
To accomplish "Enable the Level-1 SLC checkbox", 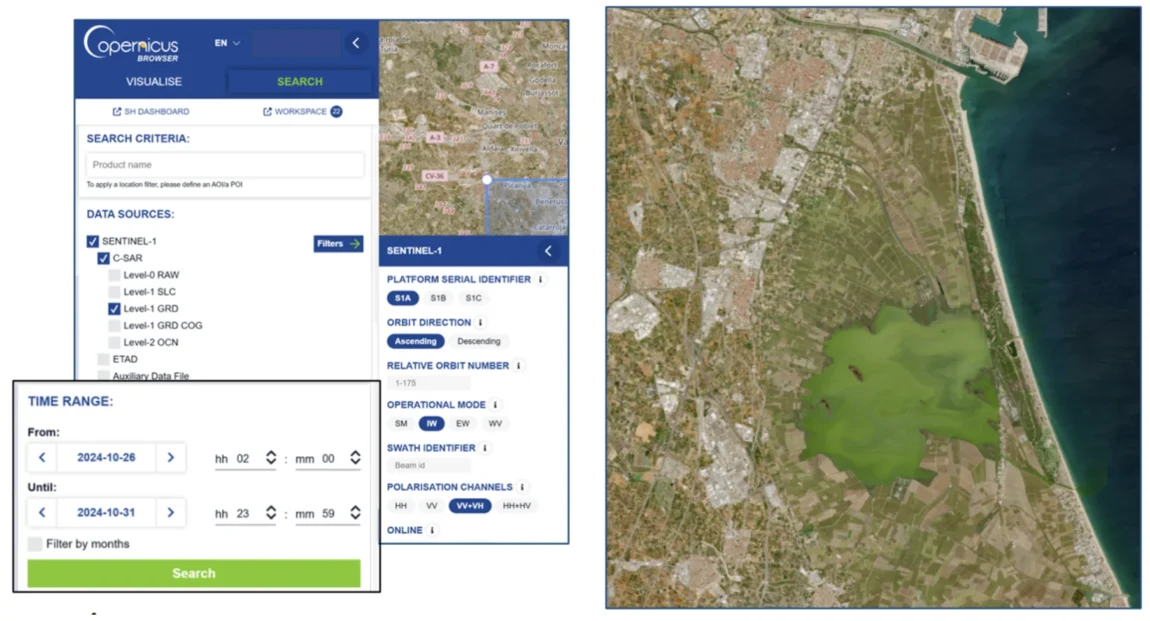I will pyautogui.click(x=114, y=292).
